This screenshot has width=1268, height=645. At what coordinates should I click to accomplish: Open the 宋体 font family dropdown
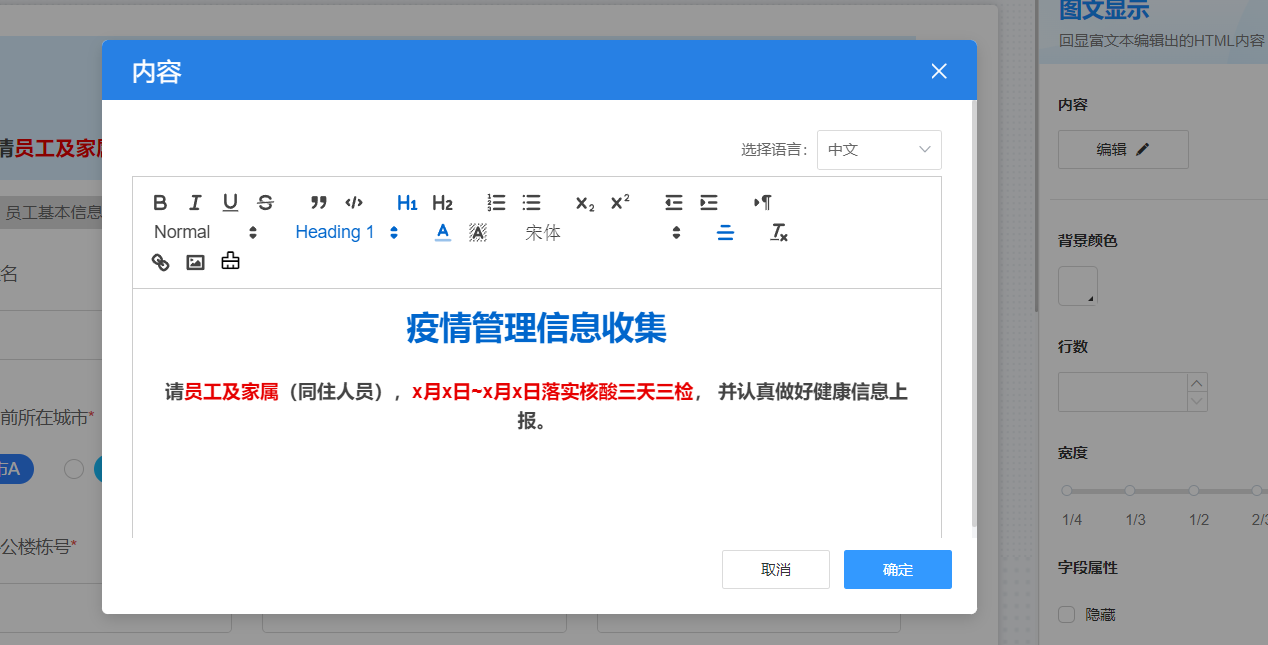tap(603, 232)
